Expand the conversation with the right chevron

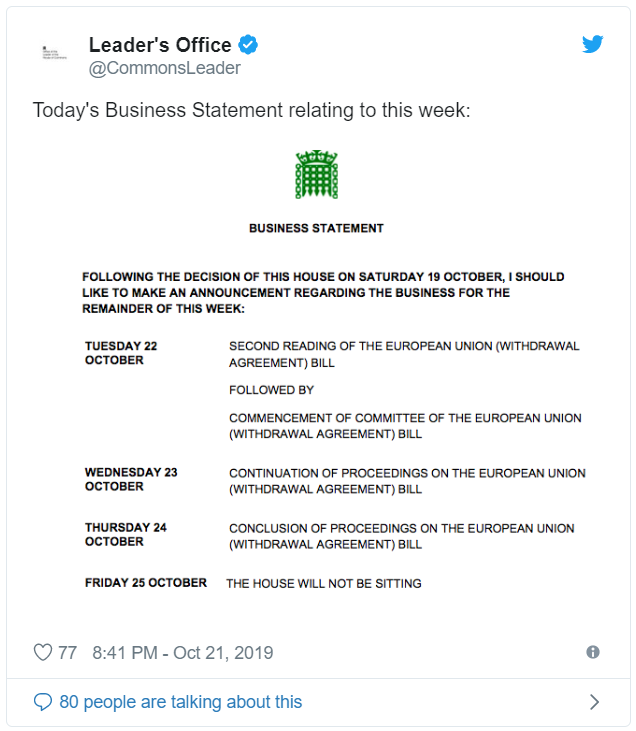[x=594, y=702]
